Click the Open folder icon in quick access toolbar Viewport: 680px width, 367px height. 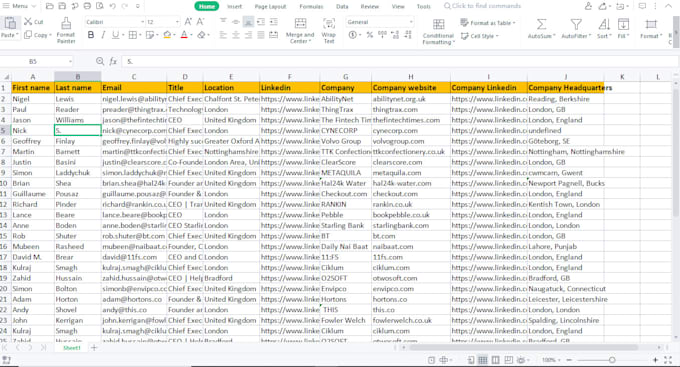tap(49, 6)
